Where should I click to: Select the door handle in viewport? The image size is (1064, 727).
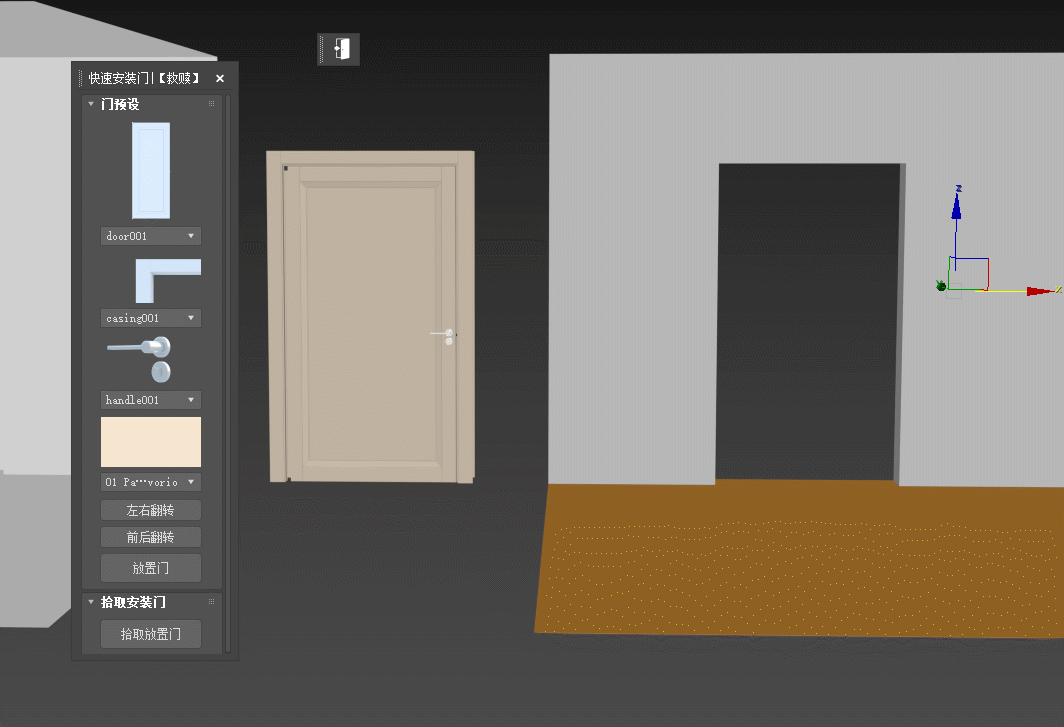[444, 335]
